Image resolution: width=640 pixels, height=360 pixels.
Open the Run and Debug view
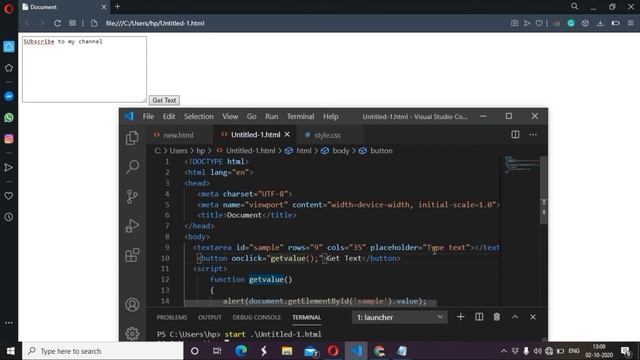tap(132, 226)
